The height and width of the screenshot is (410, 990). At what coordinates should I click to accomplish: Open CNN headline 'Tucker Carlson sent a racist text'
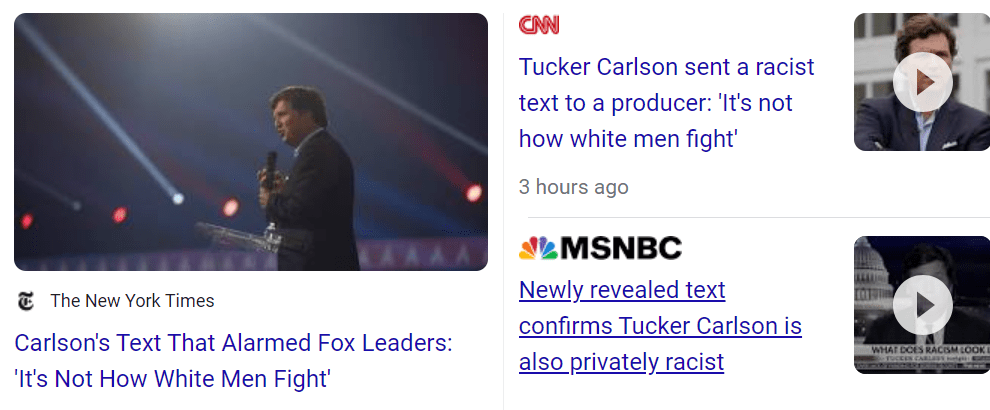pyautogui.click(x=666, y=67)
